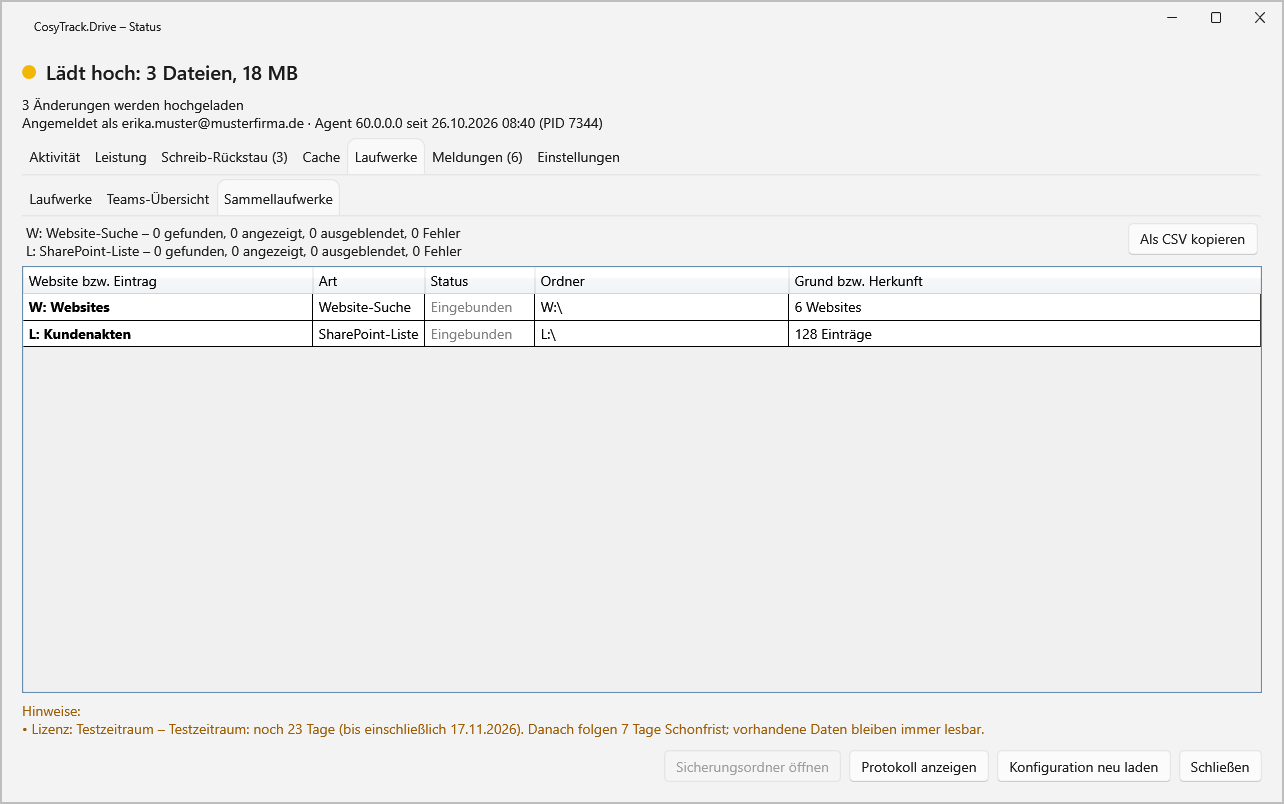This screenshot has height=804, width=1284.
Task: Select the Sammellaufwerke sub-tab
Action: [x=278, y=199]
